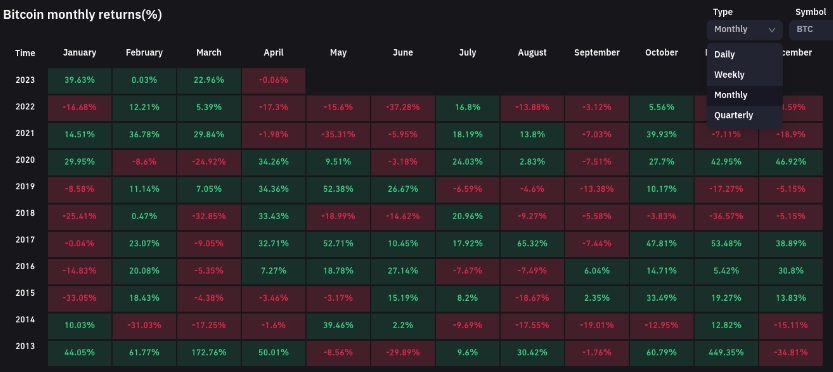Open the BTC Symbol dropdown

pyautogui.click(x=811, y=30)
